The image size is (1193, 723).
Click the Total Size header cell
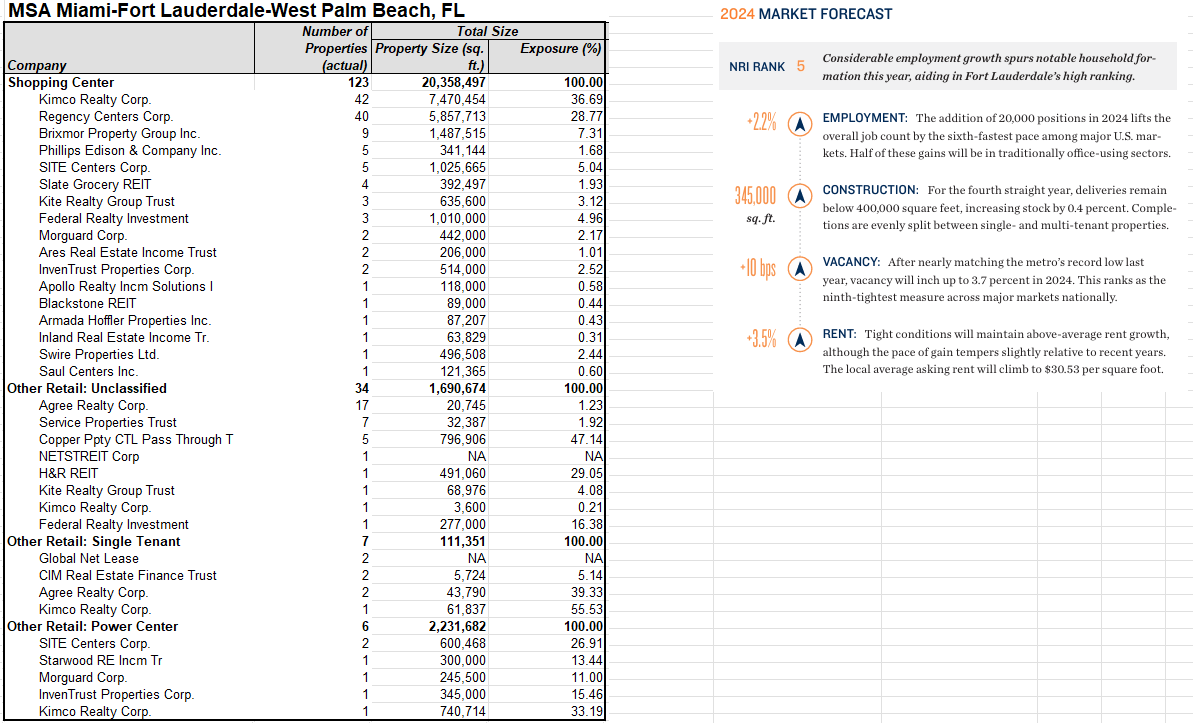(x=487, y=32)
